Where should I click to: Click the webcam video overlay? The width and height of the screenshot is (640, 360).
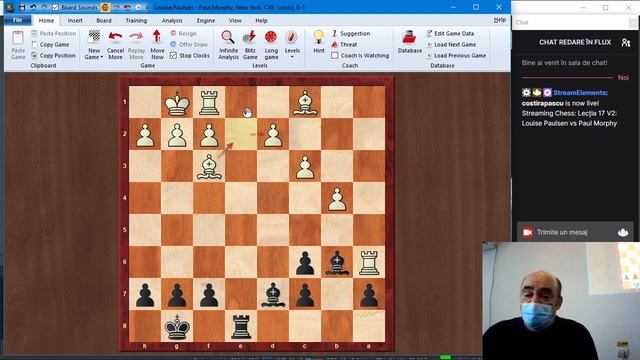pos(561,301)
